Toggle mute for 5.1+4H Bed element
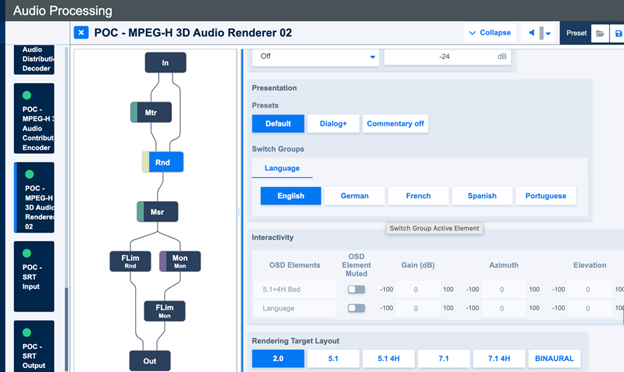Image resolution: width=624 pixels, height=372 pixels. coord(356,289)
